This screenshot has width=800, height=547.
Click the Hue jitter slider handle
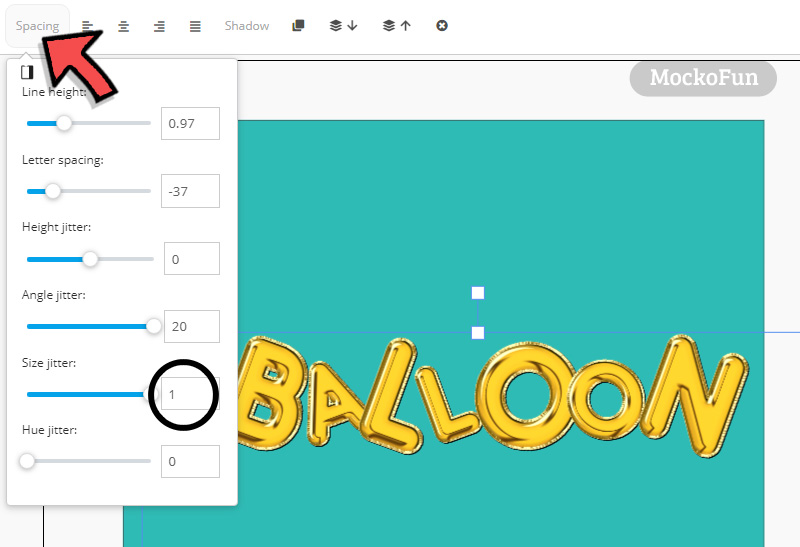[x=27, y=461]
